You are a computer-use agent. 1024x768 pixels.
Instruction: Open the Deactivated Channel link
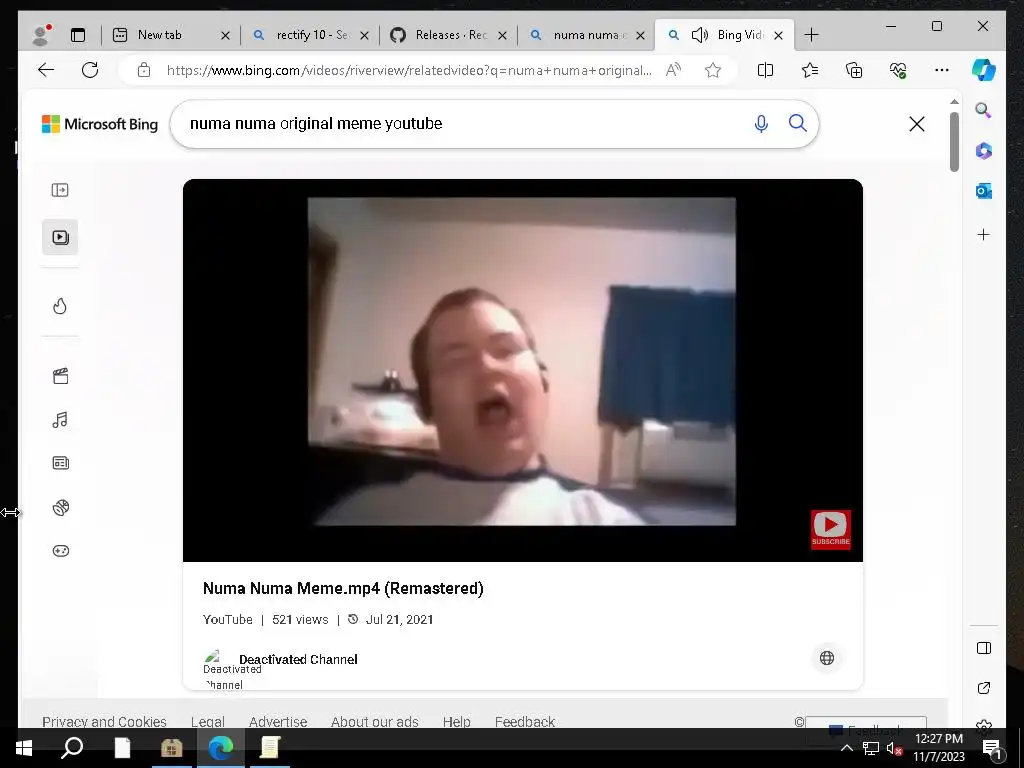pos(298,660)
